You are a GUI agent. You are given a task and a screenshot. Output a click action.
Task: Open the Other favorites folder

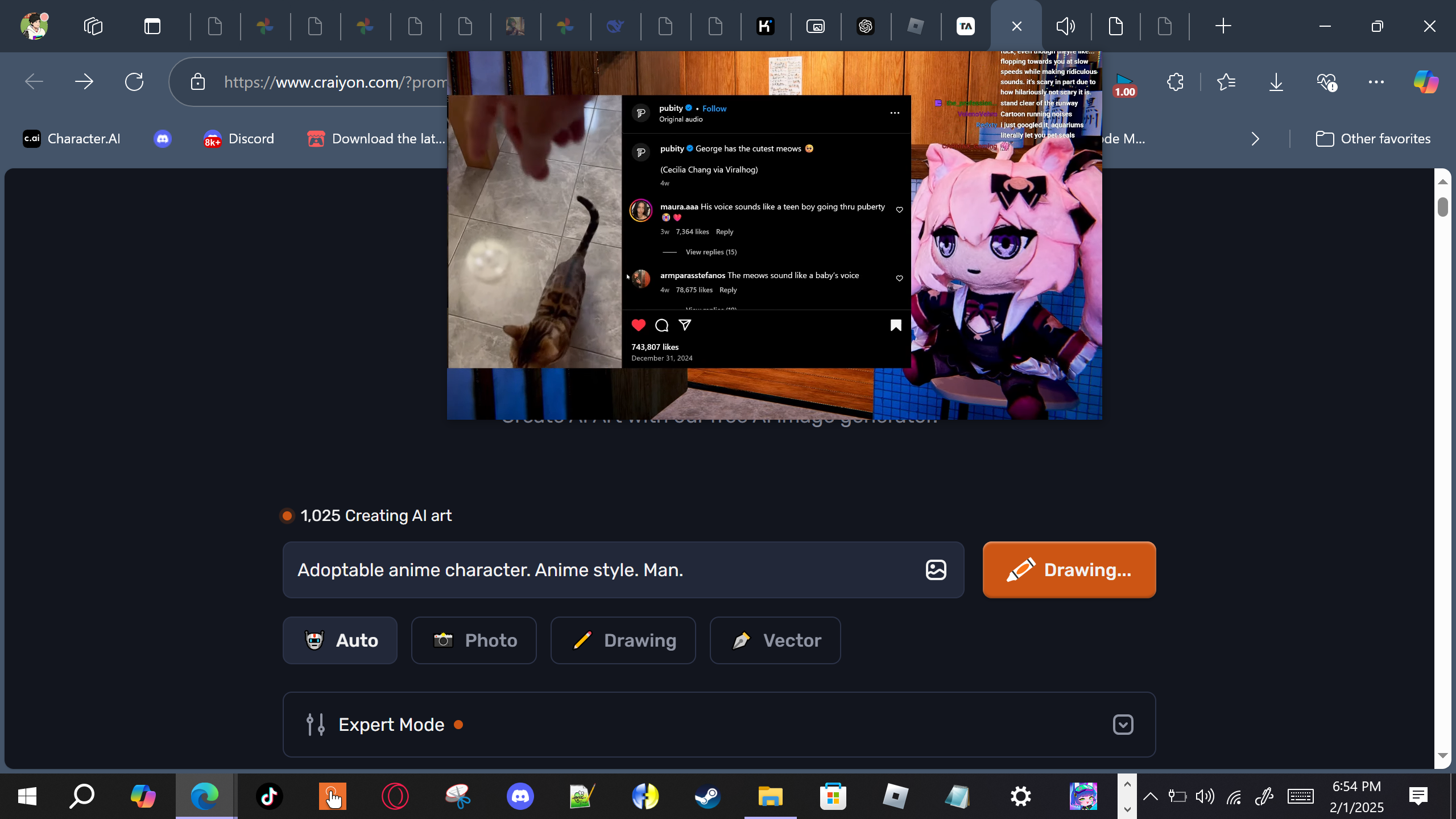[x=1373, y=139]
